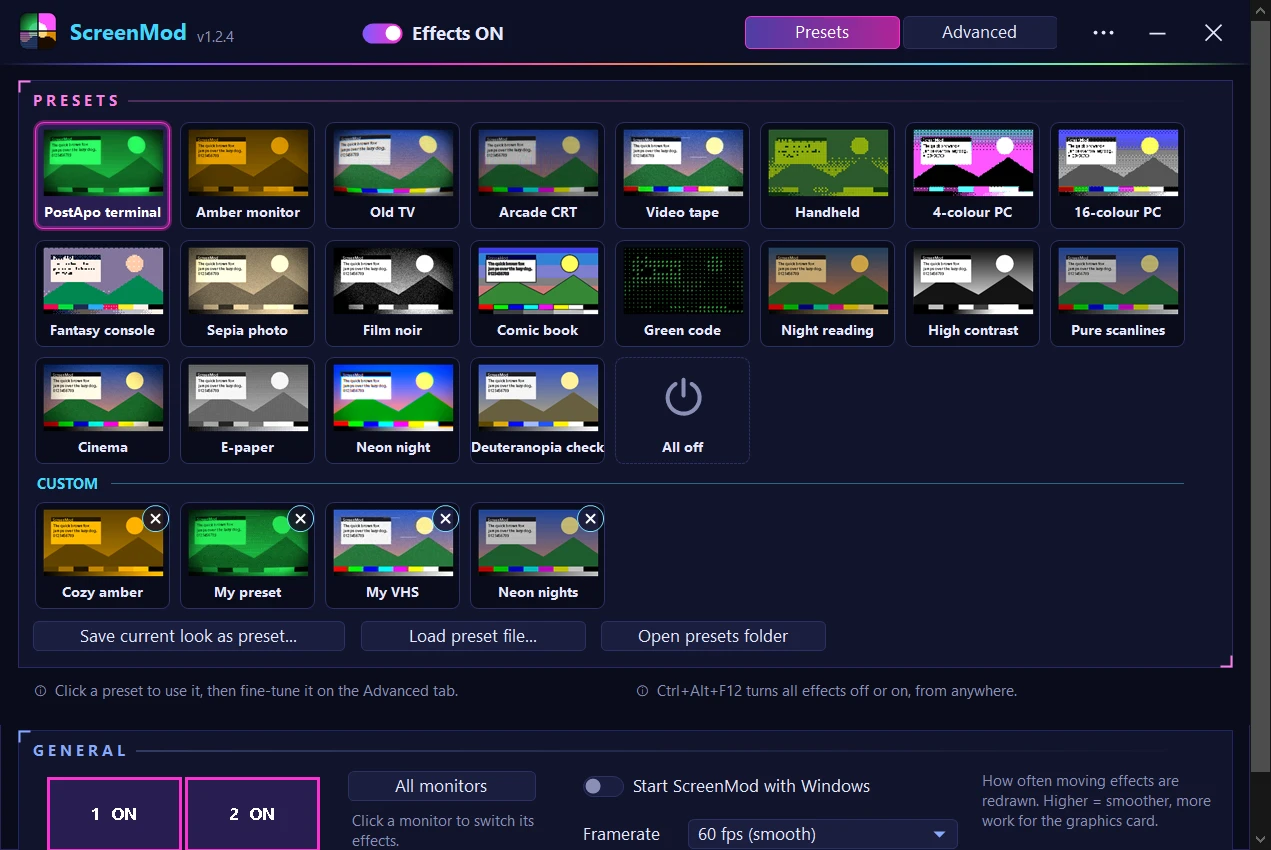The image size is (1271, 850).
Task: Click Open presets folder button
Action: (x=713, y=636)
